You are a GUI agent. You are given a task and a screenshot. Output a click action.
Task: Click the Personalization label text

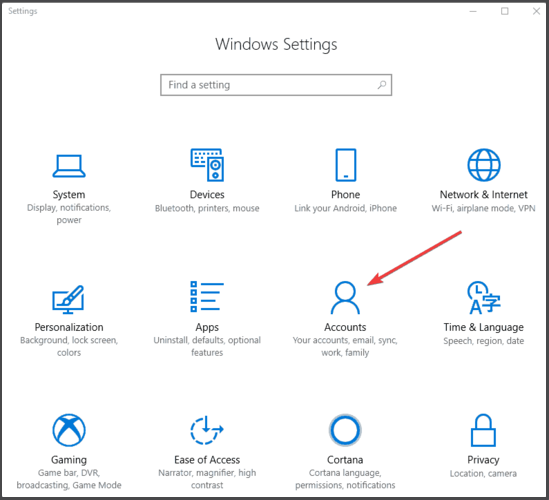click(69, 327)
